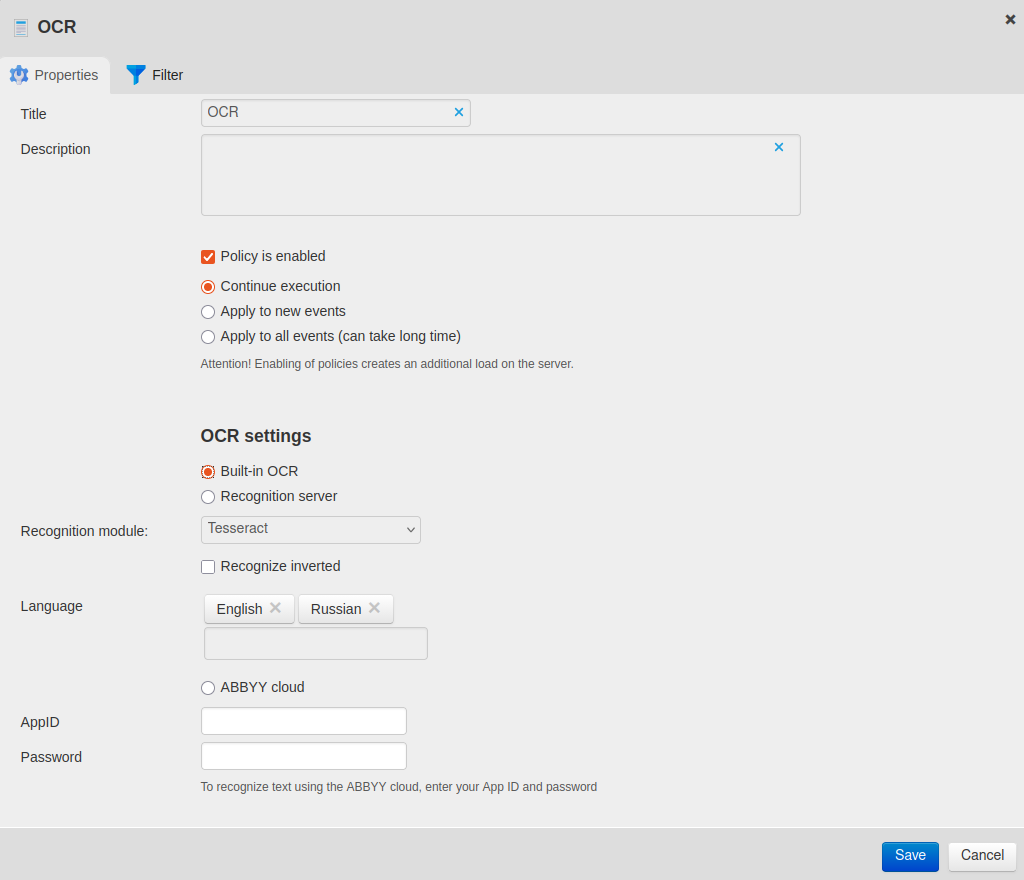Uncheck the Policy is enabled checkbox
This screenshot has width=1024, height=880.
(208, 257)
